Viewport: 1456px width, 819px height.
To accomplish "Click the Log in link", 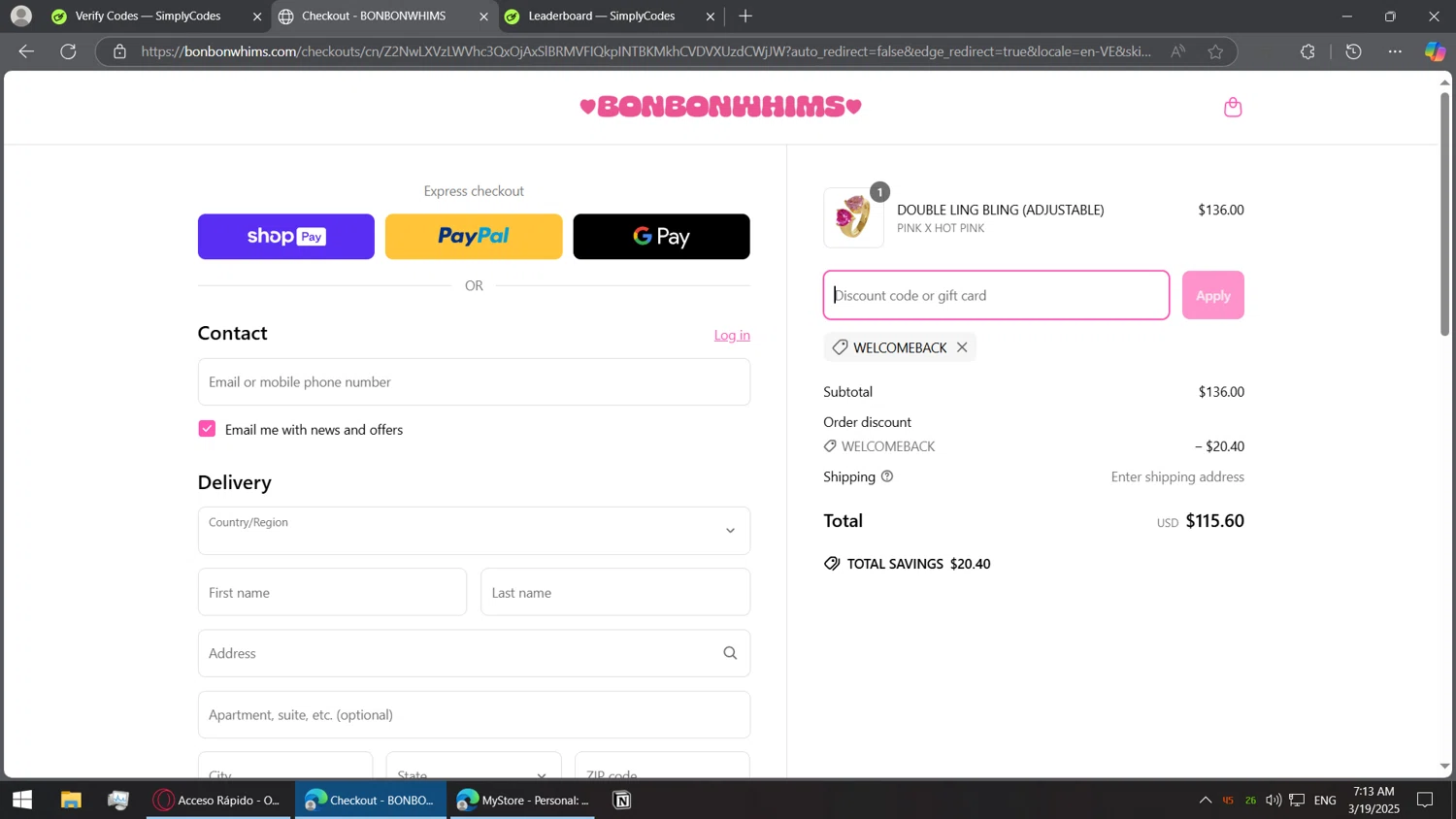I will (732, 335).
